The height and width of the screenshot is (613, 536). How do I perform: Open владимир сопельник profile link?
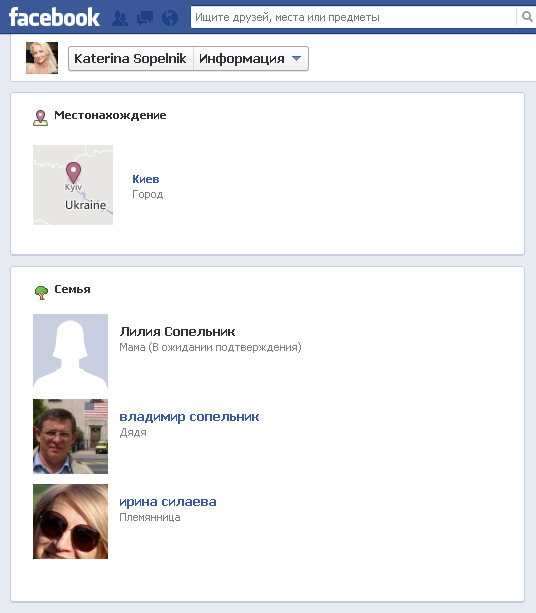189,417
